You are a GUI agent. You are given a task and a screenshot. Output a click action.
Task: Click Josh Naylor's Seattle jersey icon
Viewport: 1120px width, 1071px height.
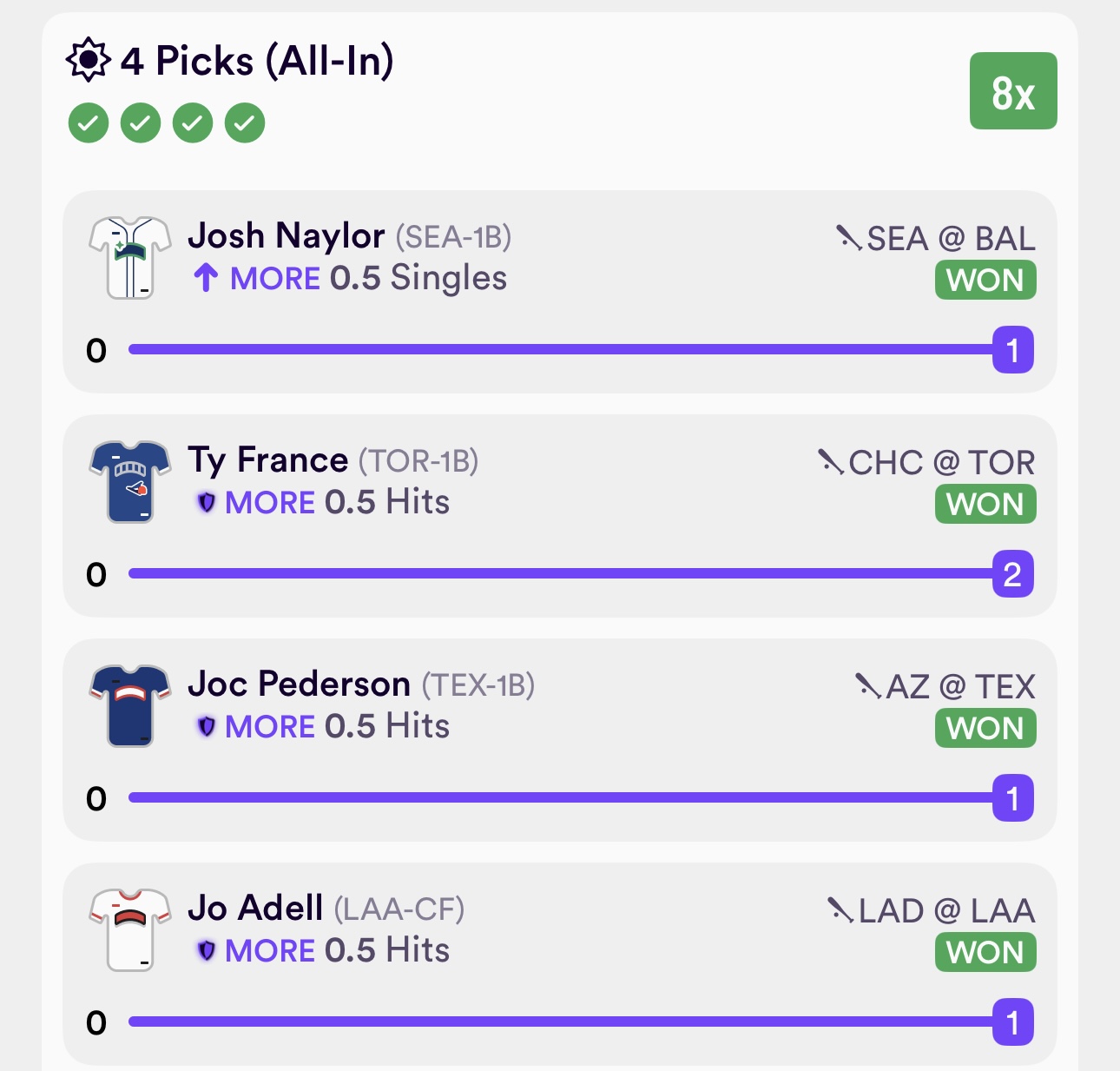pos(130,258)
